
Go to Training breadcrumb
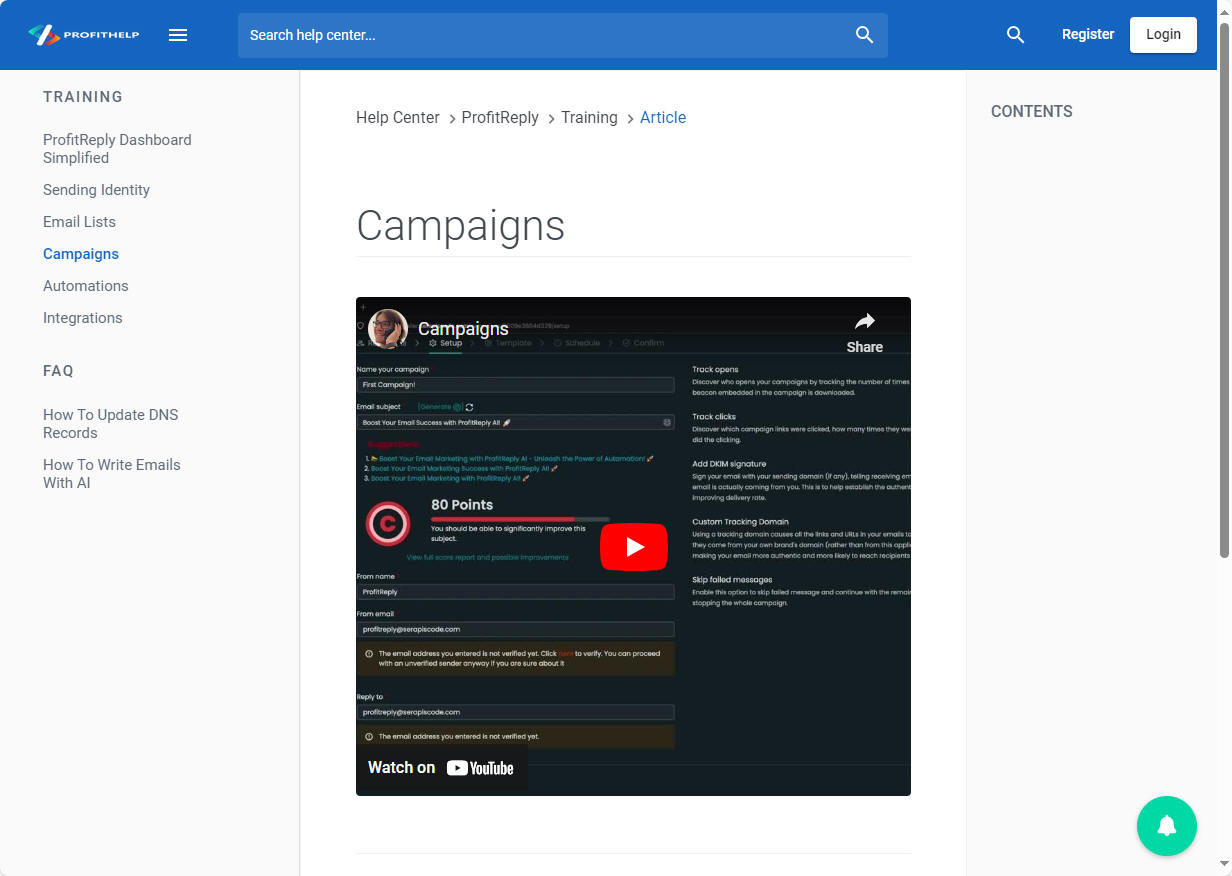tap(589, 118)
